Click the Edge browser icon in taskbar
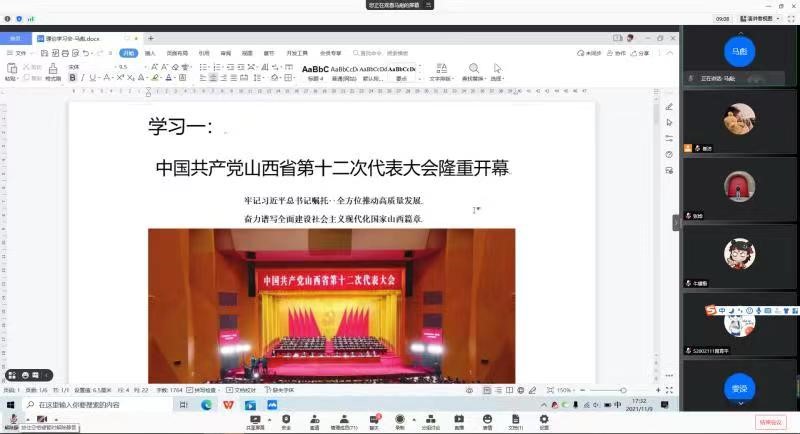Viewport: 800px width, 434px height. click(207, 405)
